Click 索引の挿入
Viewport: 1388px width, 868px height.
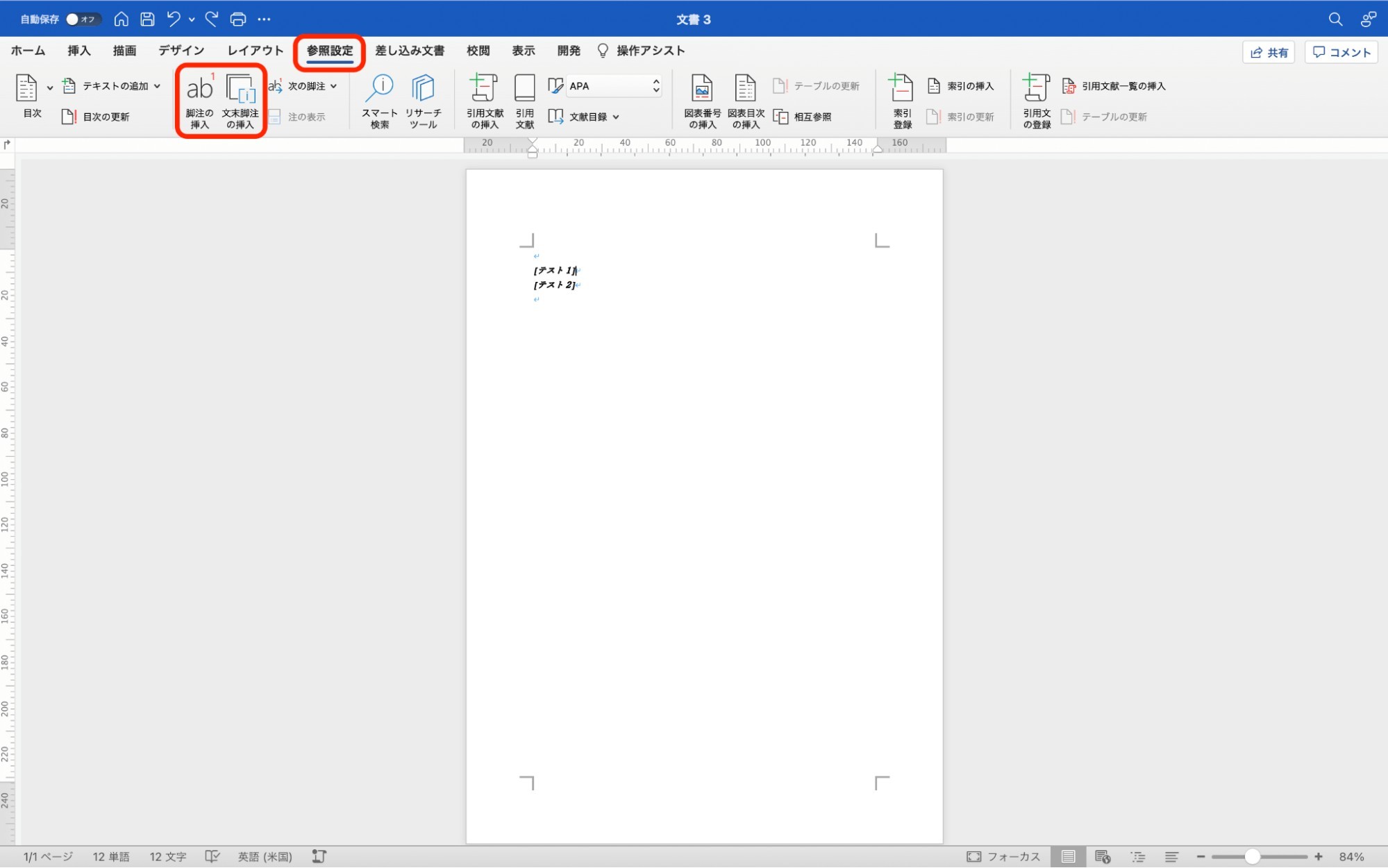(x=961, y=86)
